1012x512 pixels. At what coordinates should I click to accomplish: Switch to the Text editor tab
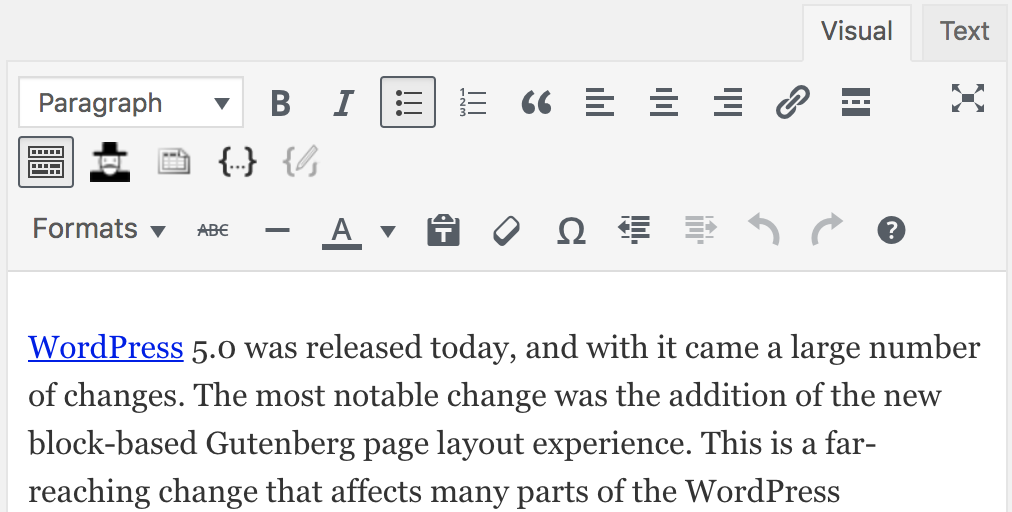coord(964,32)
